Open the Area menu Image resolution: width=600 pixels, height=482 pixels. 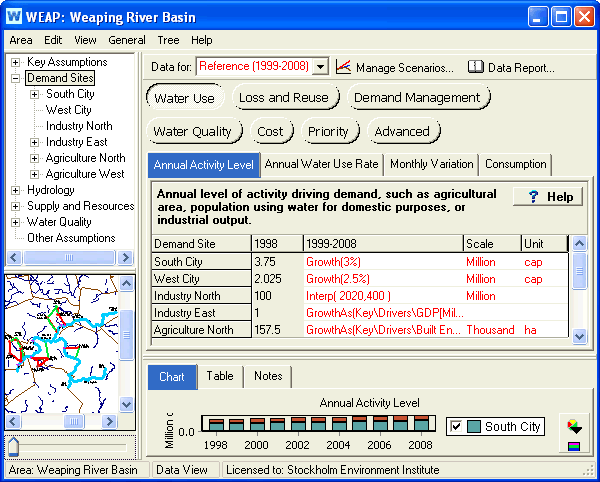(21, 40)
